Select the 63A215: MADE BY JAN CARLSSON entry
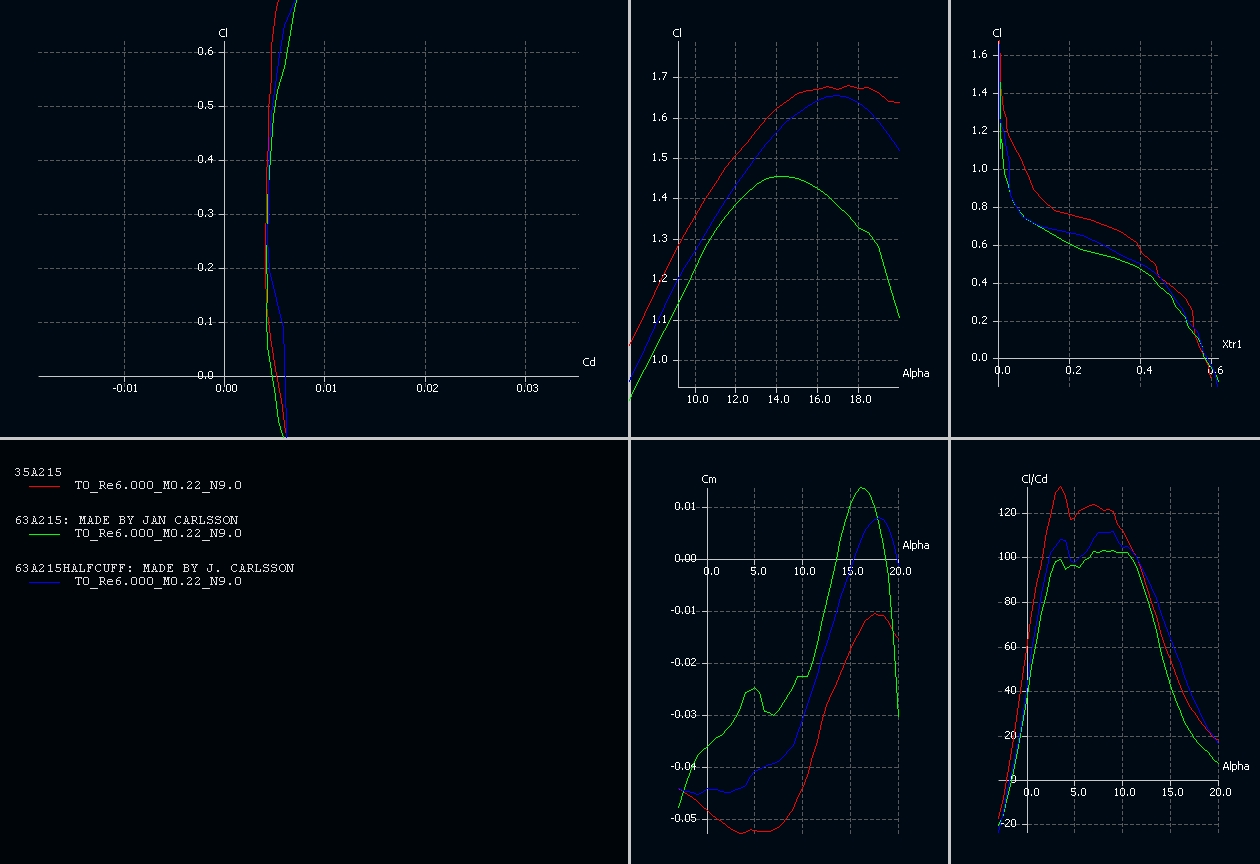1260x864 pixels. pos(126,520)
